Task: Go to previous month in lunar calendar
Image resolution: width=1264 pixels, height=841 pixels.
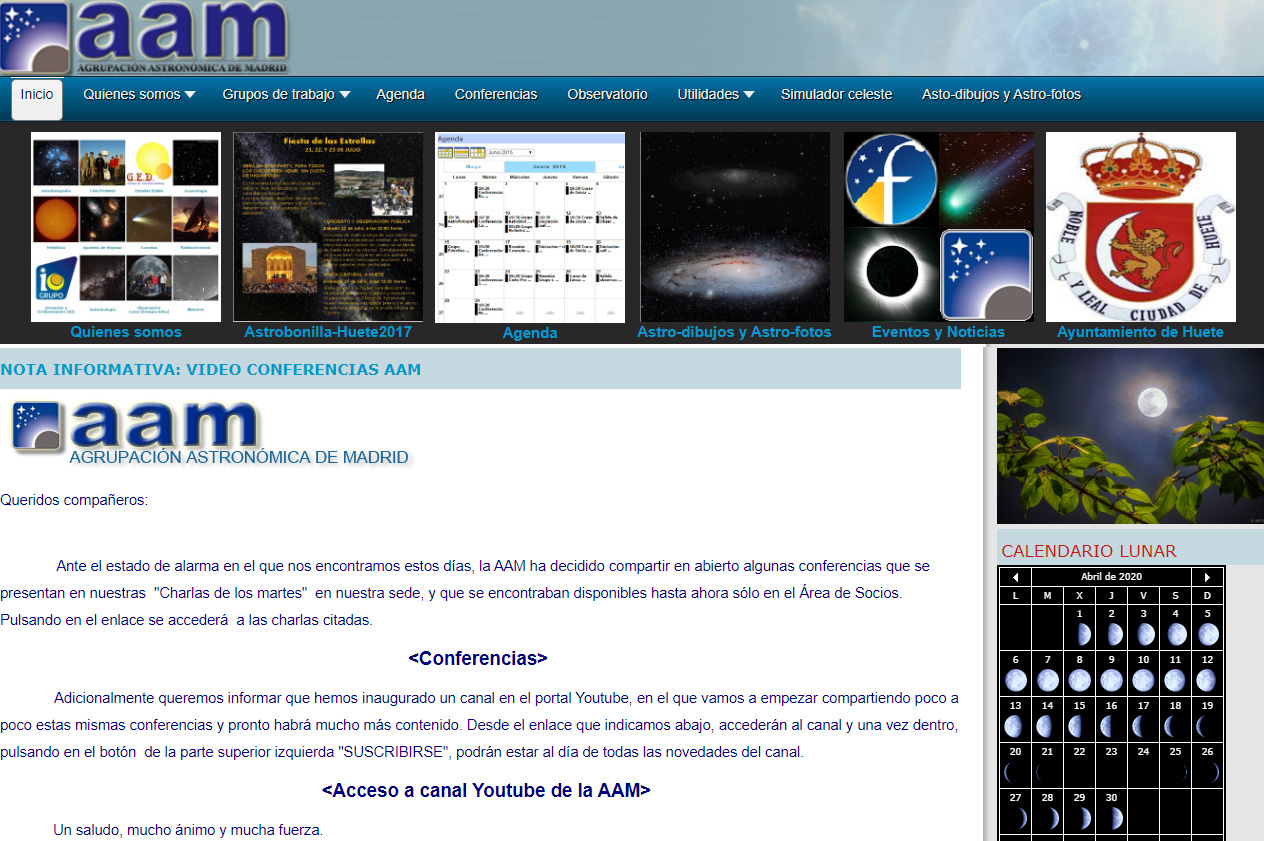Action: [1015, 577]
